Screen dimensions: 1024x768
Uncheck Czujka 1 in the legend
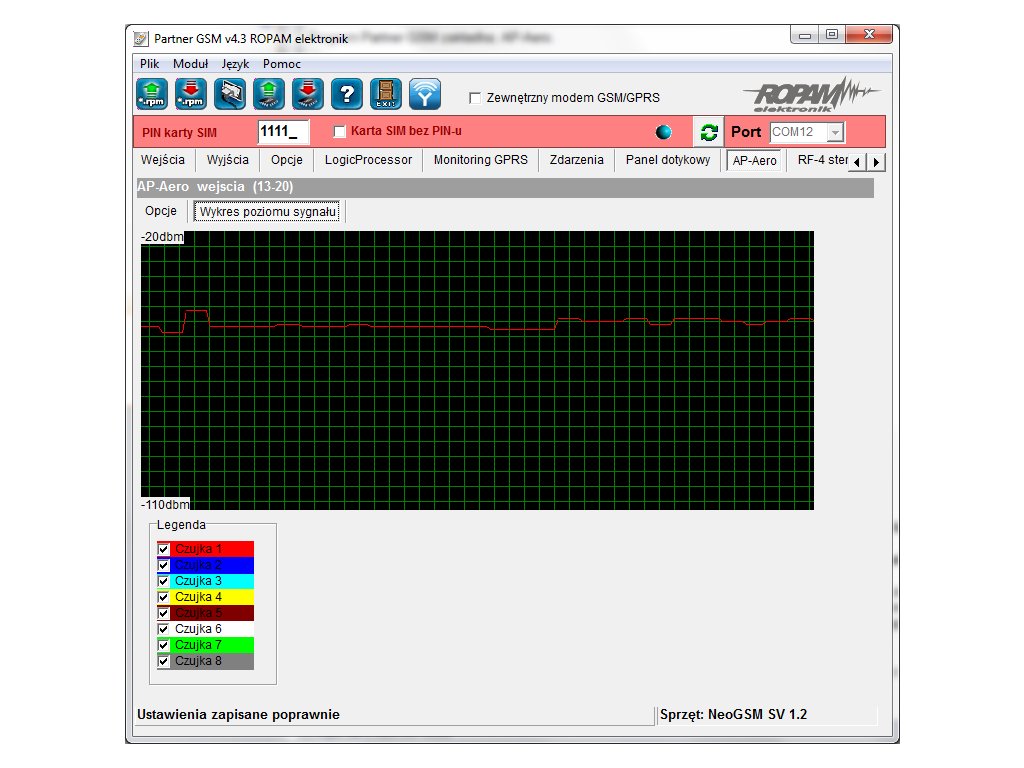[164, 549]
